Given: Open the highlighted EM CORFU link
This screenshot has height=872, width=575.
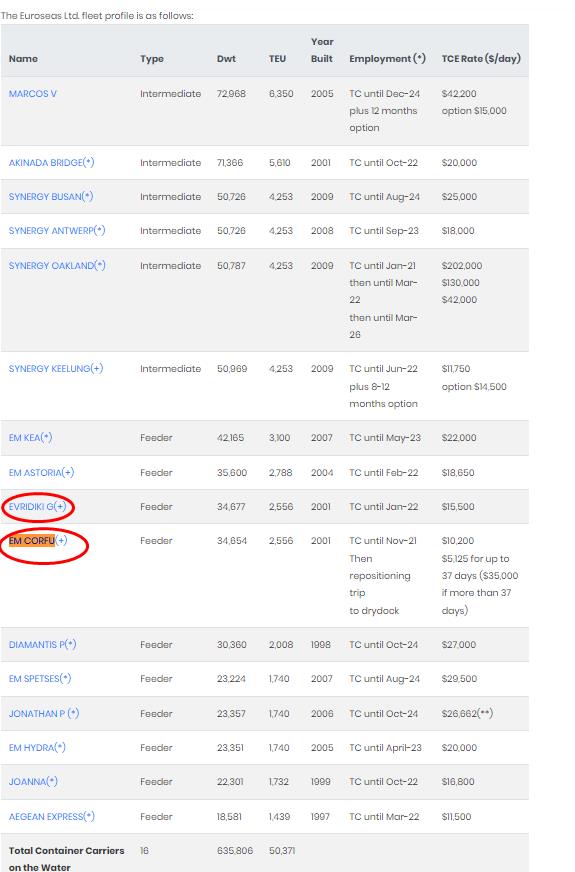Looking at the screenshot, I should coord(37,541).
